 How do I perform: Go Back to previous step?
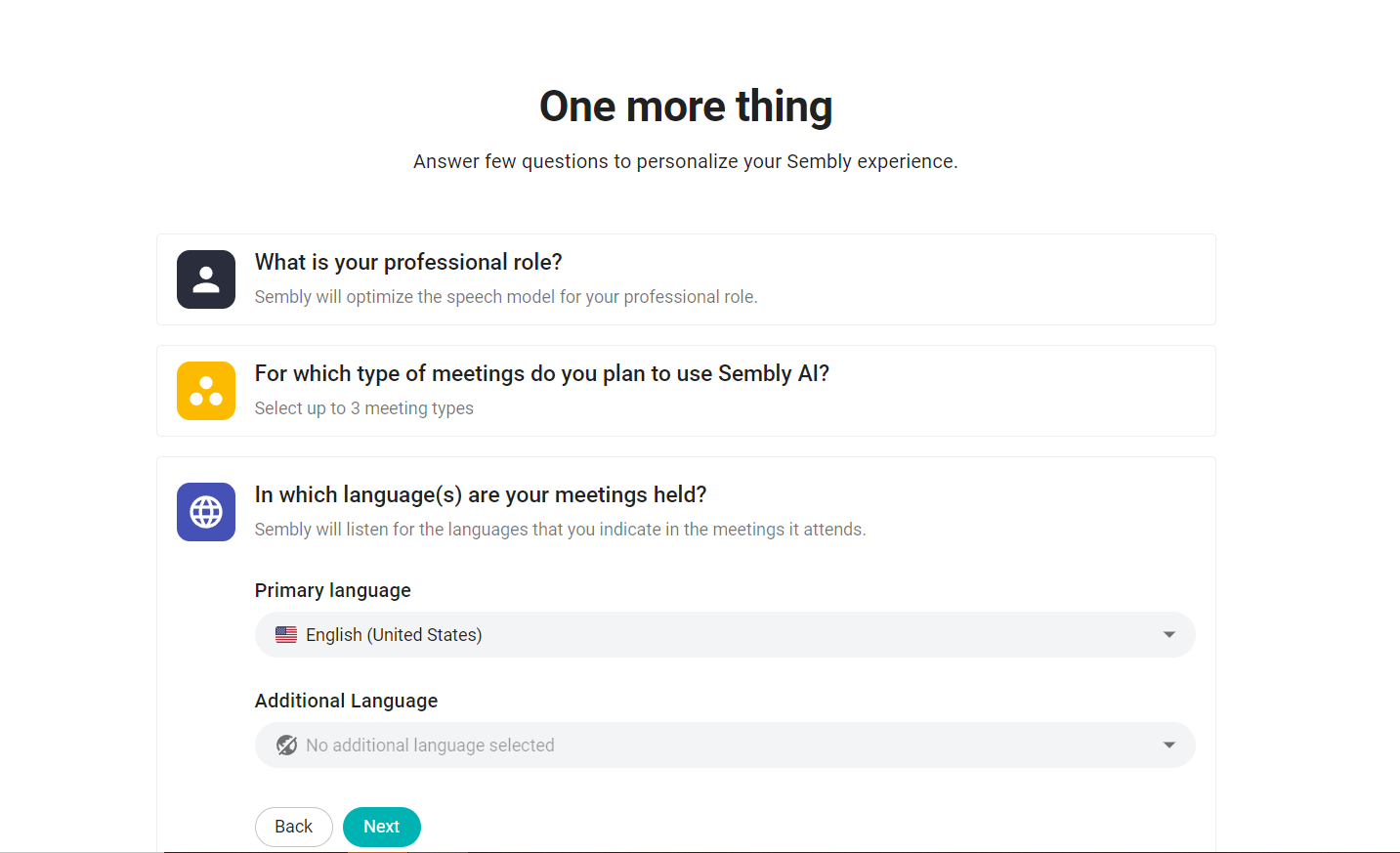(x=294, y=827)
